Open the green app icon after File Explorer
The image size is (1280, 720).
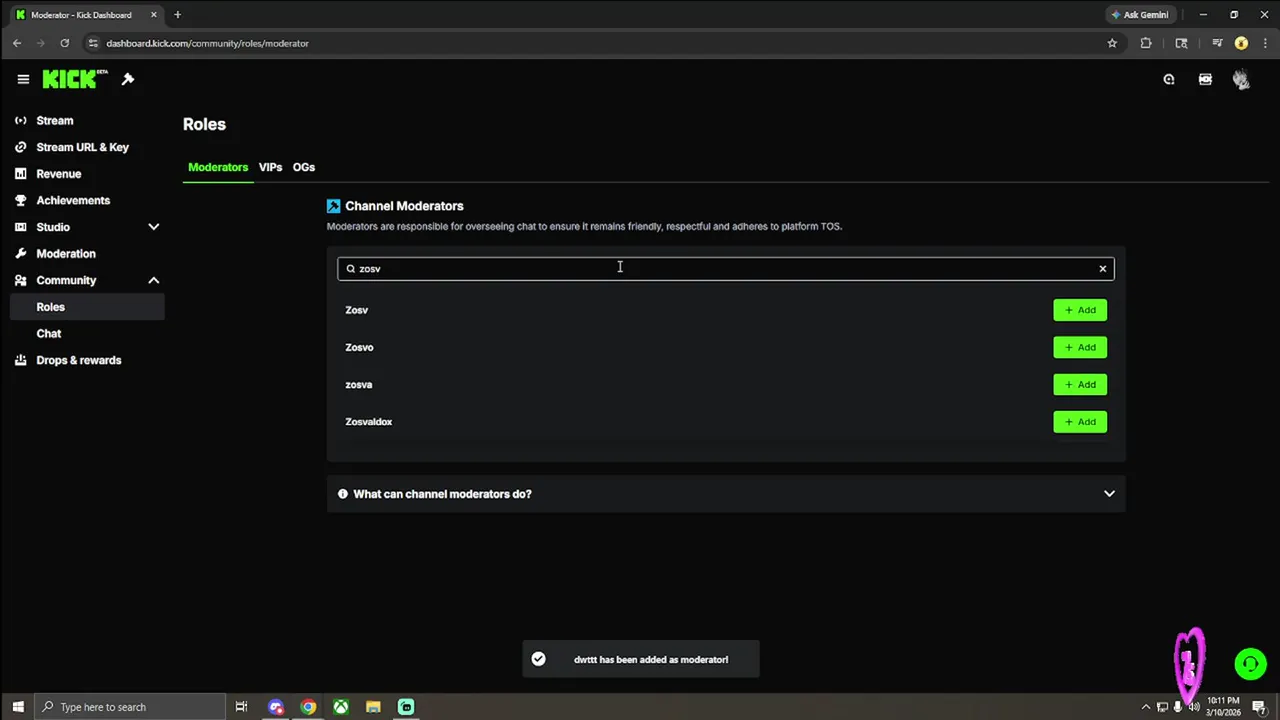click(x=406, y=707)
